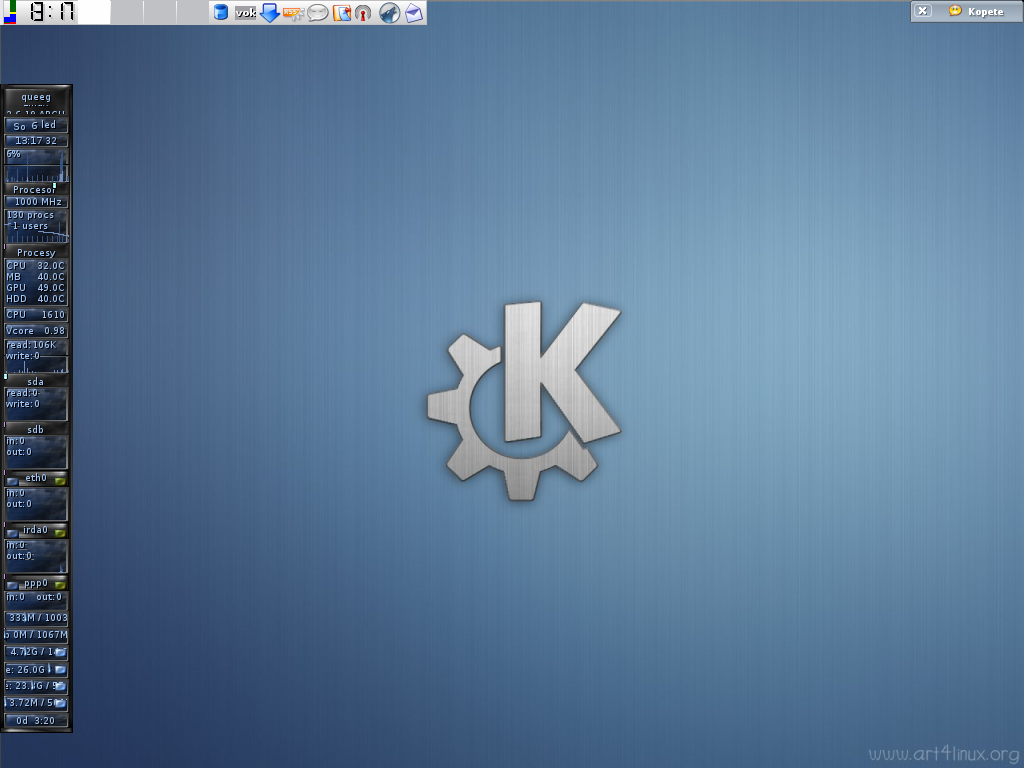Open the blue download arrow tray icon
1024x768 pixels.
click(270, 12)
